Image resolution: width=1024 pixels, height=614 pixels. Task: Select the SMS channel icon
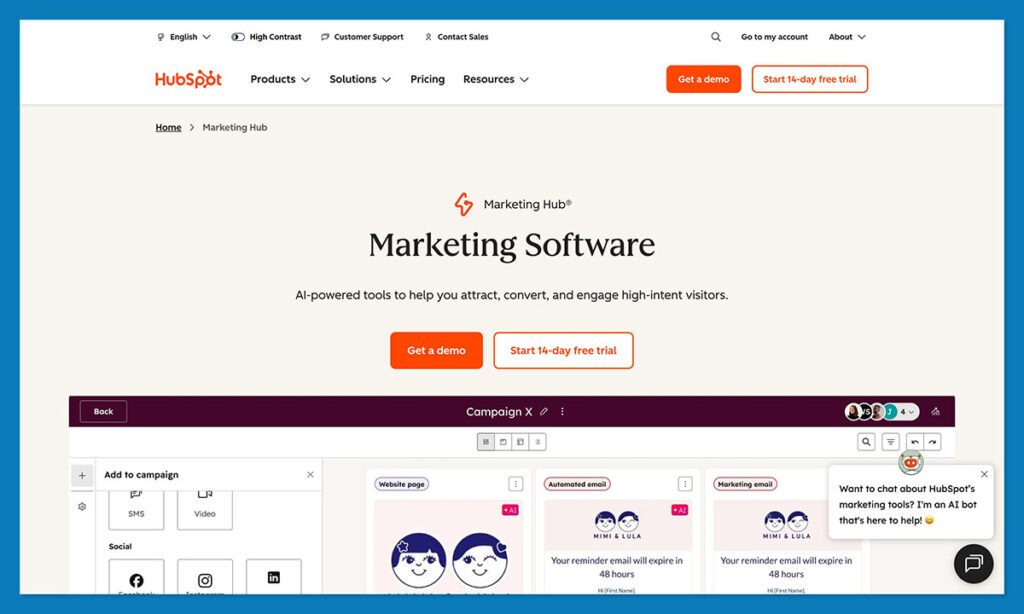136,510
